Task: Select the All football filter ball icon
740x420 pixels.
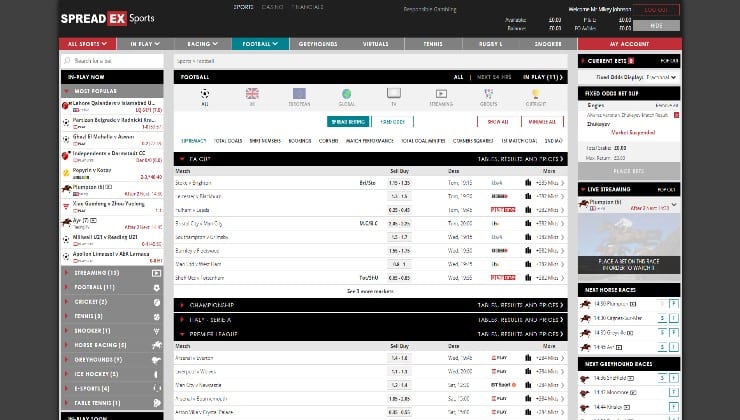Action: [x=205, y=93]
